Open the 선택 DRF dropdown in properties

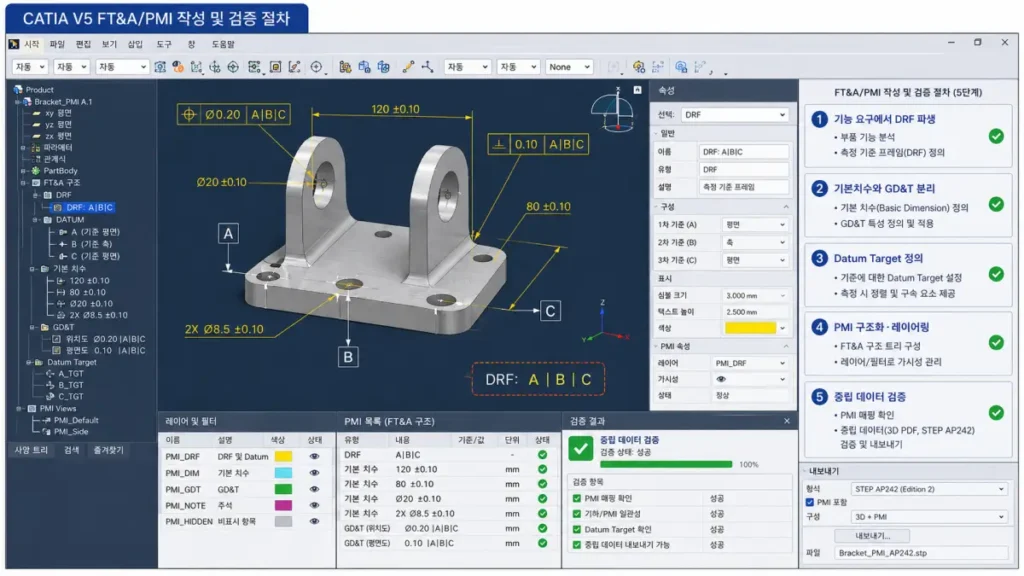point(735,115)
